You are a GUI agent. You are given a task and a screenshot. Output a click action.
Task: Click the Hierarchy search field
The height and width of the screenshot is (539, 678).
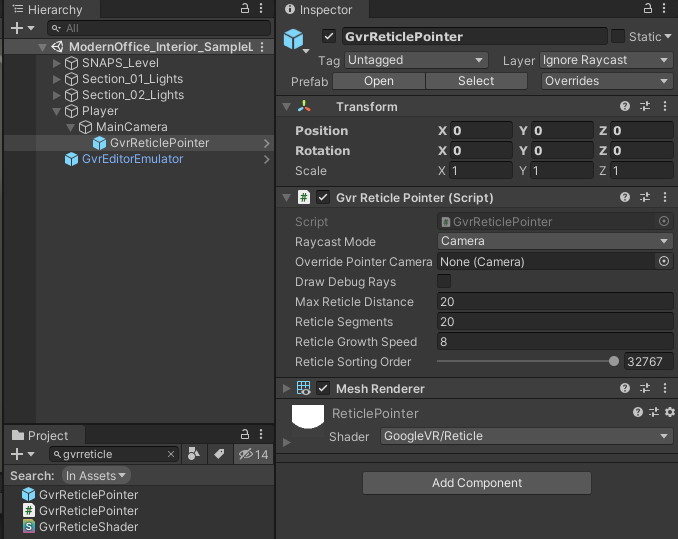[x=159, y=28]
